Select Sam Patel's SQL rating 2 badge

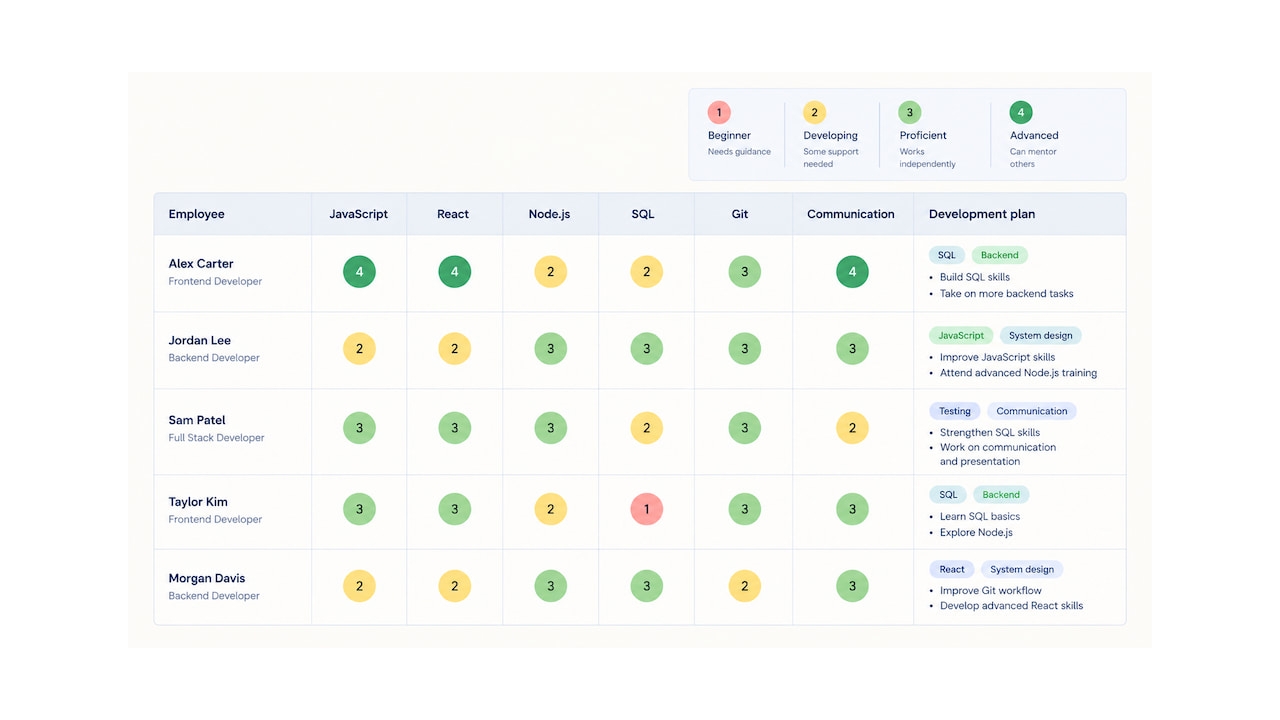click(x=646, y=428)
